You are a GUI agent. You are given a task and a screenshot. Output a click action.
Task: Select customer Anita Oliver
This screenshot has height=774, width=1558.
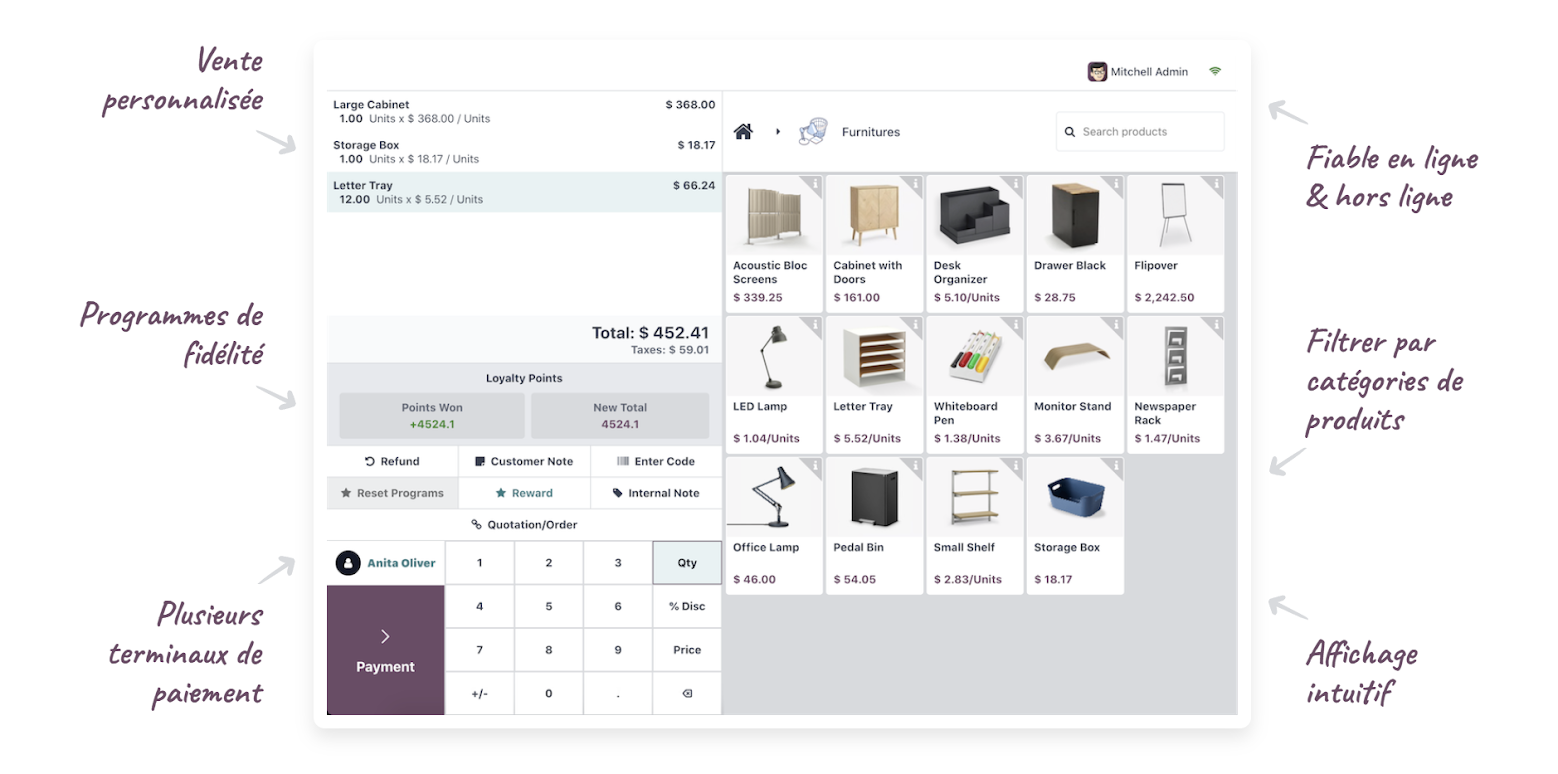click(386, 563)
